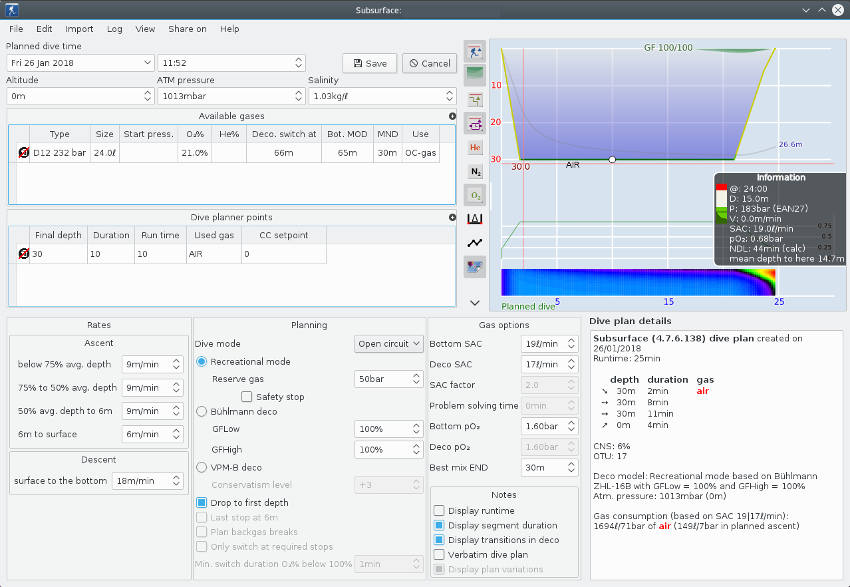
Task: Select Bühlmann deco mode
Action: (x=202, y=411)
